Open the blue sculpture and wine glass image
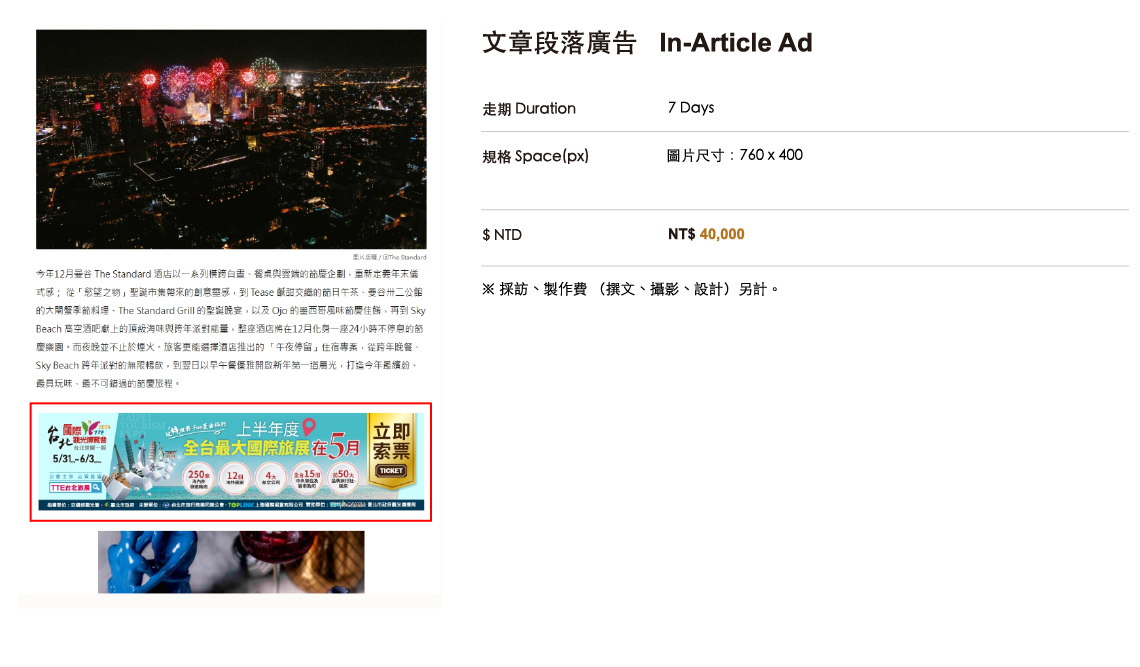The height and width of the screenshot is (667, 1140). click(231, 561)
